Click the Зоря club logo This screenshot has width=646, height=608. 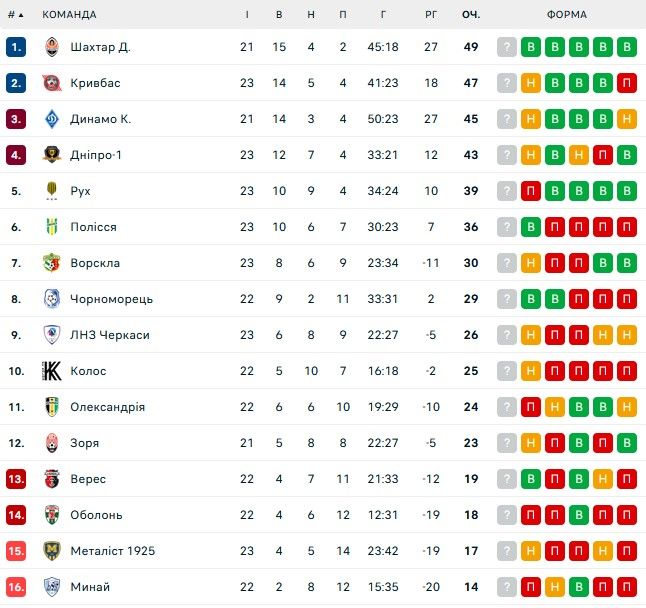(52, 443)
